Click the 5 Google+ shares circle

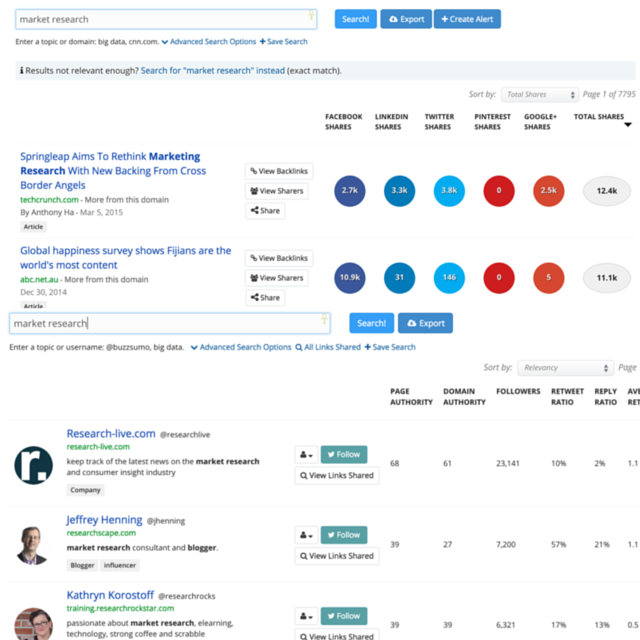click(549, 278)
